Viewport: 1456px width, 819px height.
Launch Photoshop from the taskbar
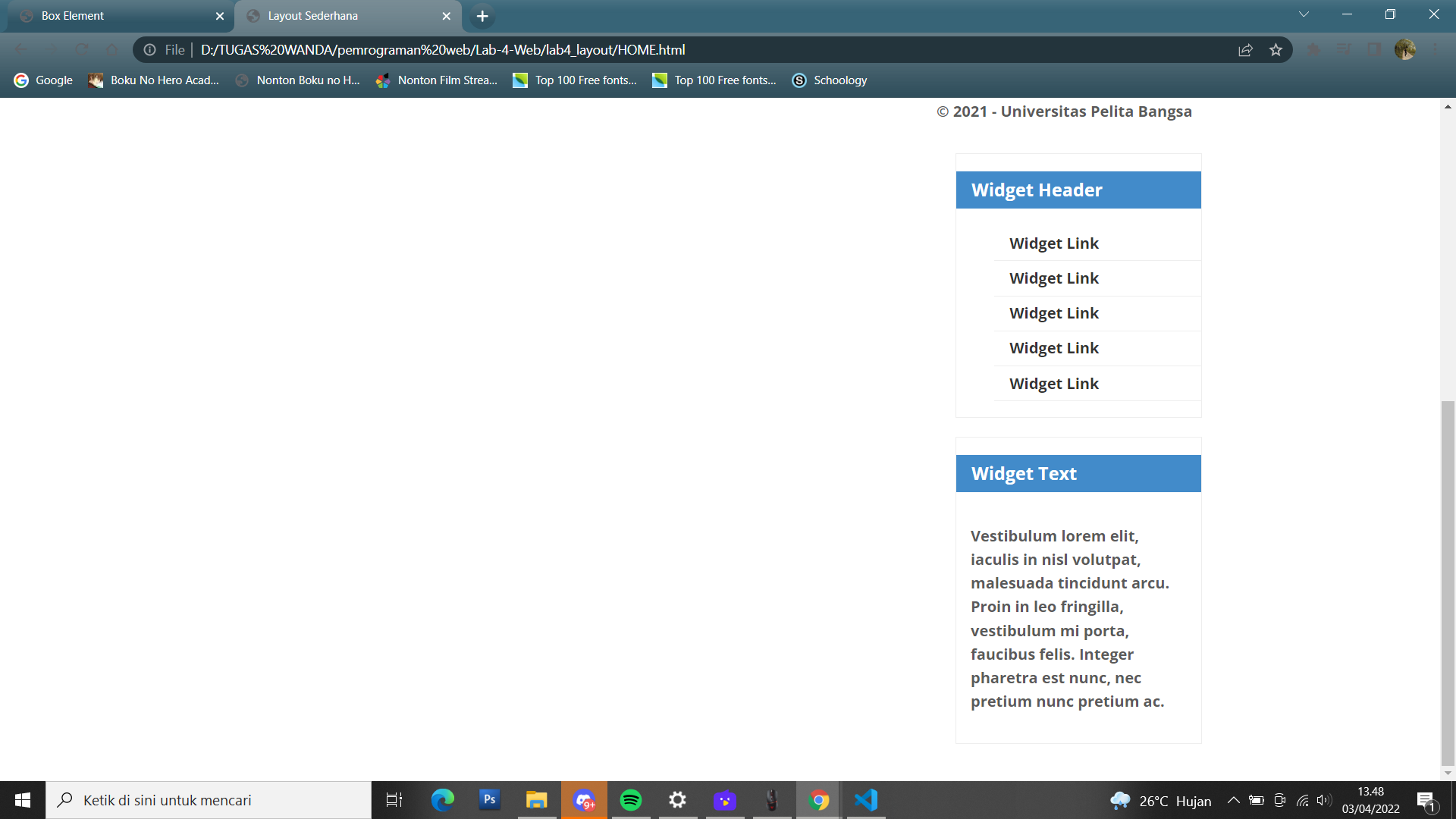489,799
